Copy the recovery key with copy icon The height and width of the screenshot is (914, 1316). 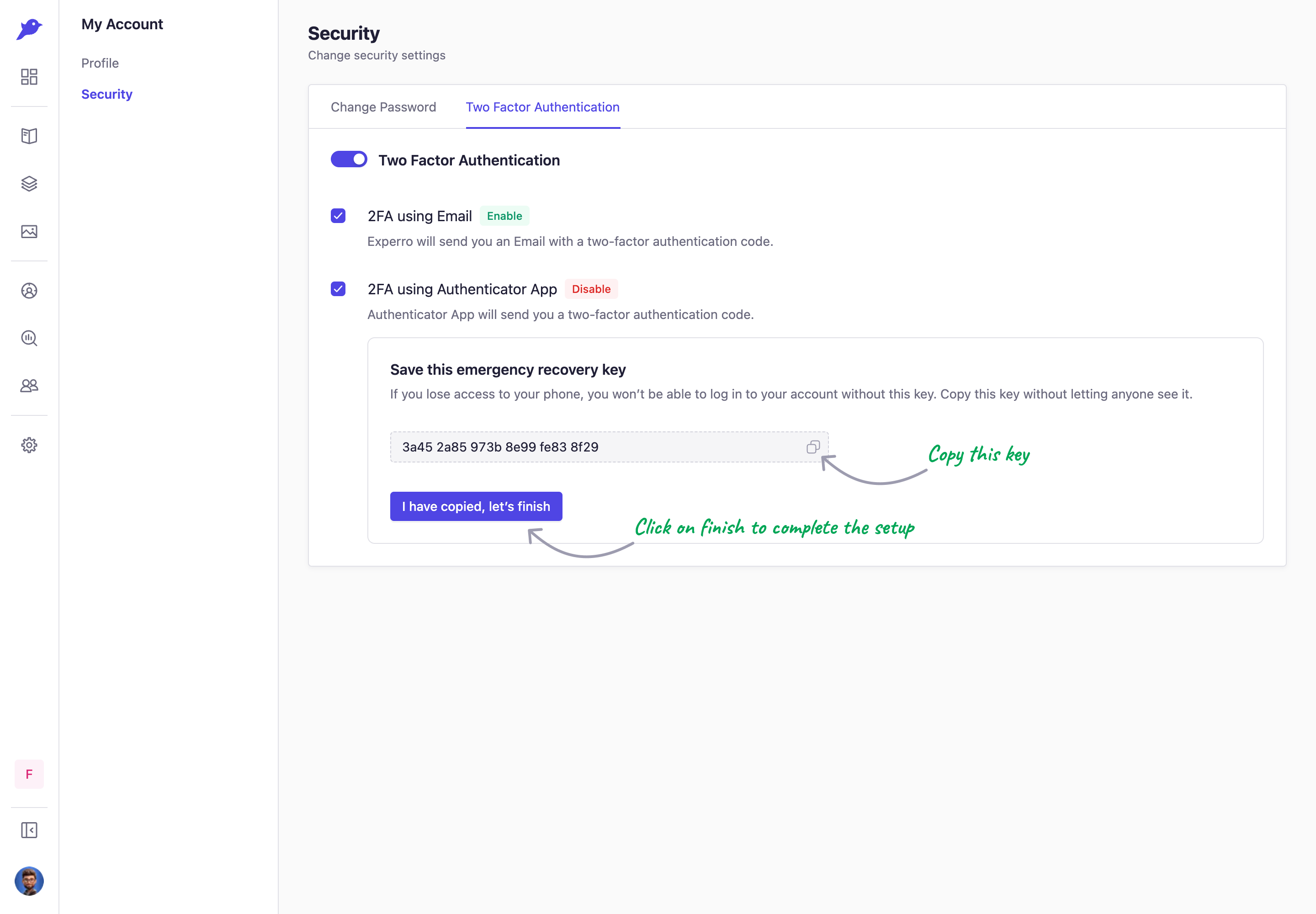pos(813,446)
